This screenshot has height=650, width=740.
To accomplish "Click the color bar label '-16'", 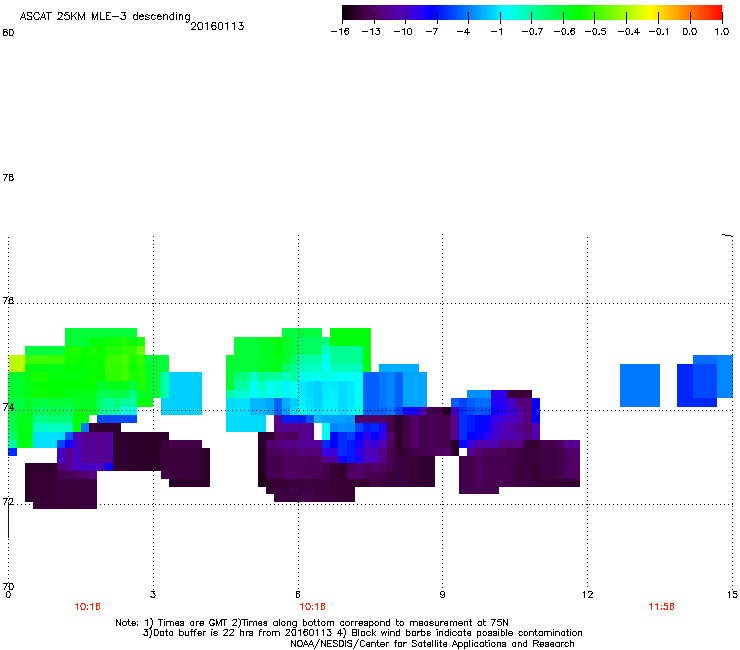I will tap(340, 32).
